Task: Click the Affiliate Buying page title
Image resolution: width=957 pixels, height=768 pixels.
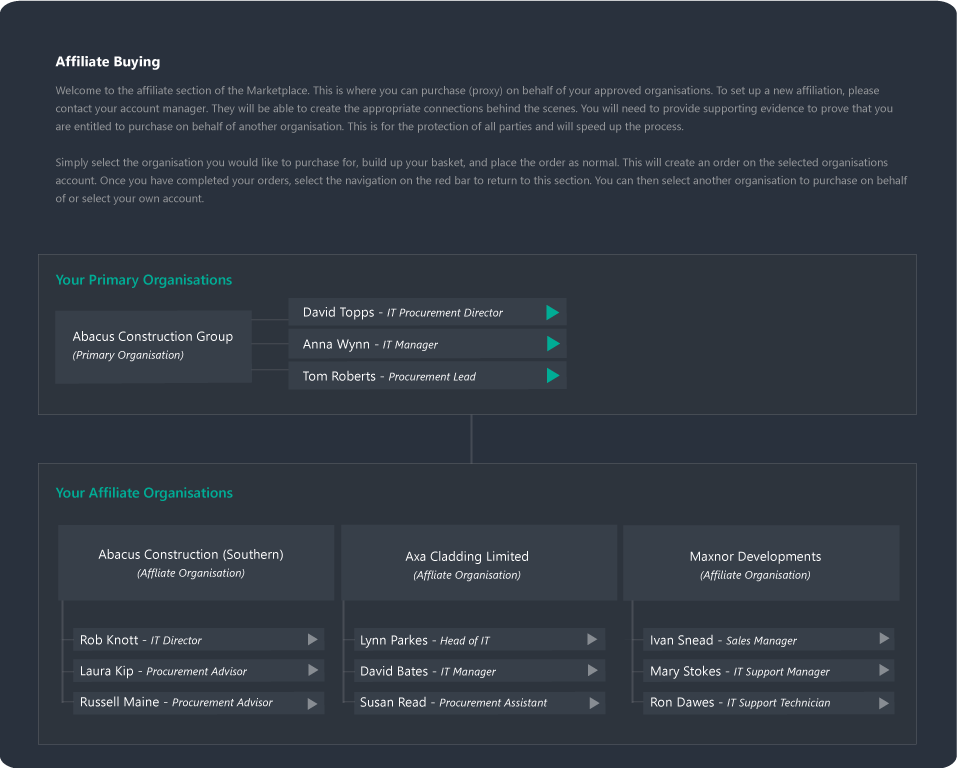Action: pos(107,62)
